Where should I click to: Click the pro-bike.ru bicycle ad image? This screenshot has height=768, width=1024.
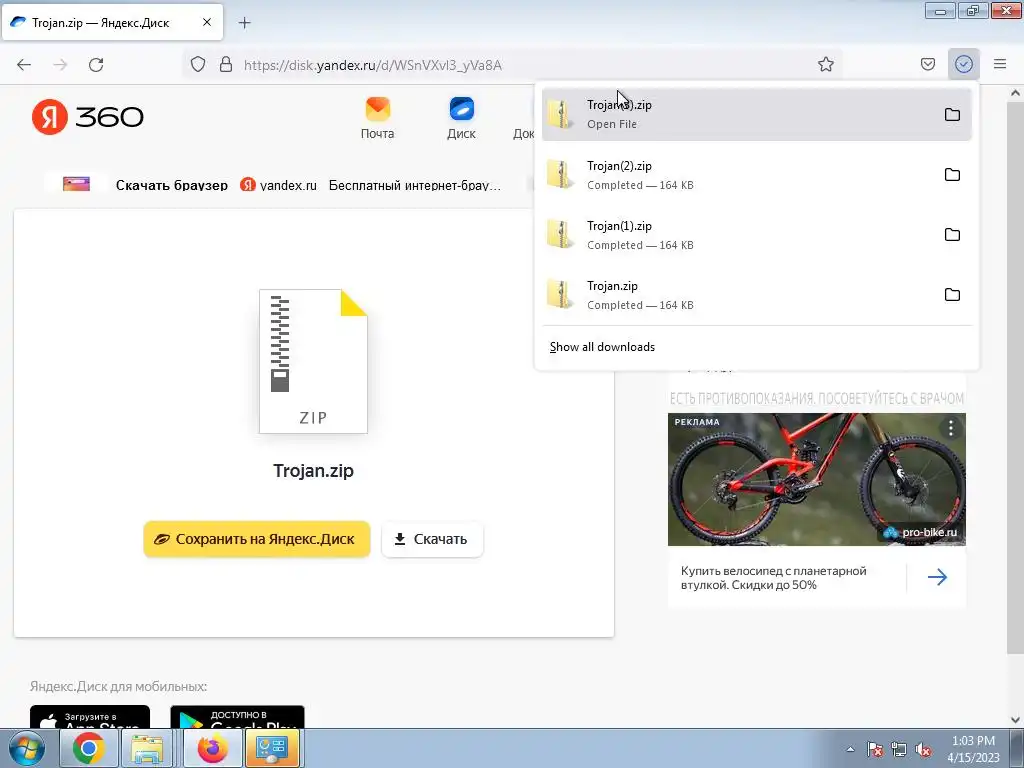pos(816,479)
